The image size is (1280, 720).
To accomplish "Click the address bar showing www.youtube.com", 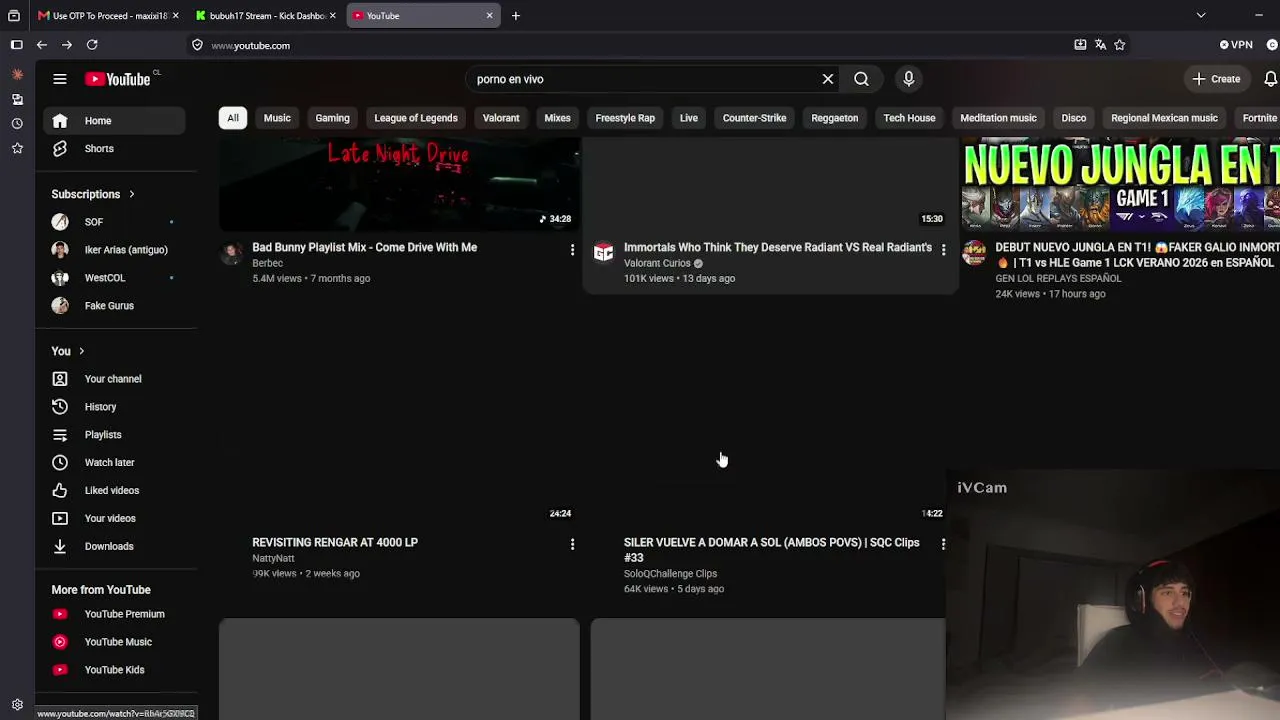I will [x=630, y=45].
